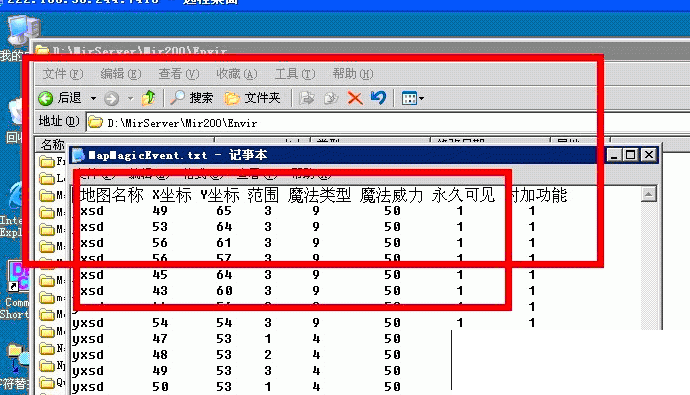Click the X value 48 in the Notepad text
The height and width of the screenshot is (395, 690).
click(160, 355)
